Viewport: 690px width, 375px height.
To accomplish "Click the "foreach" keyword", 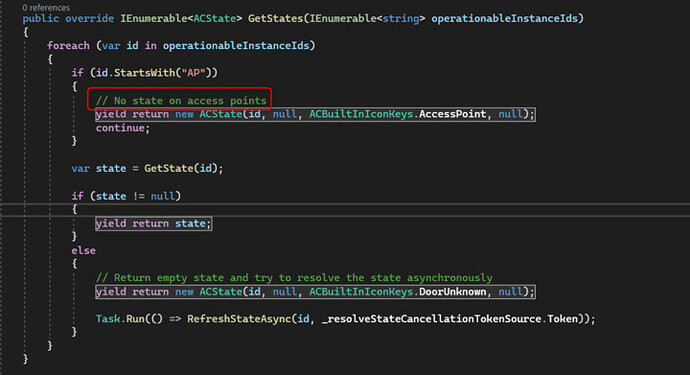I will 68,46.
